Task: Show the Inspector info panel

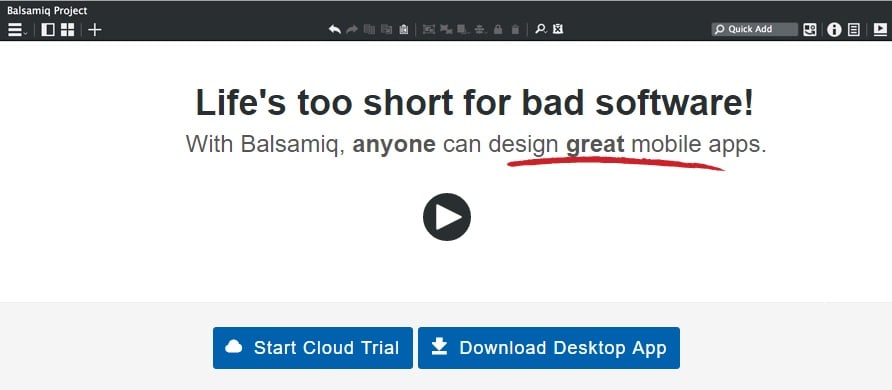Action: tap(834, 30)
